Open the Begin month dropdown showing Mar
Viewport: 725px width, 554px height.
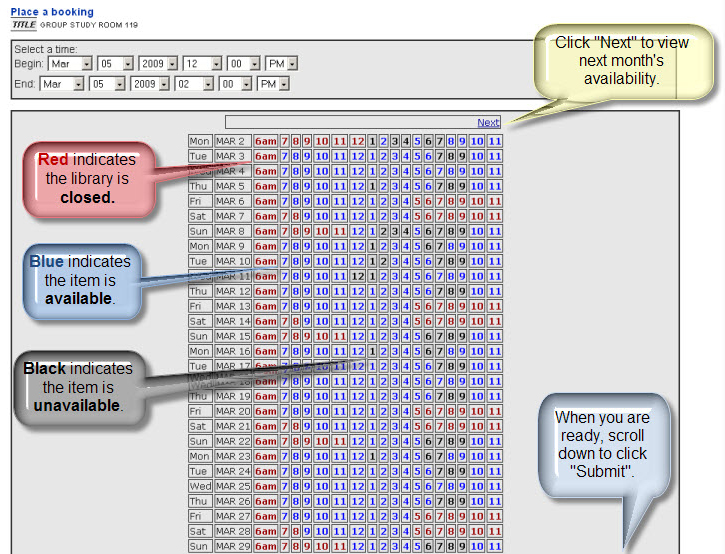point(70,64)
